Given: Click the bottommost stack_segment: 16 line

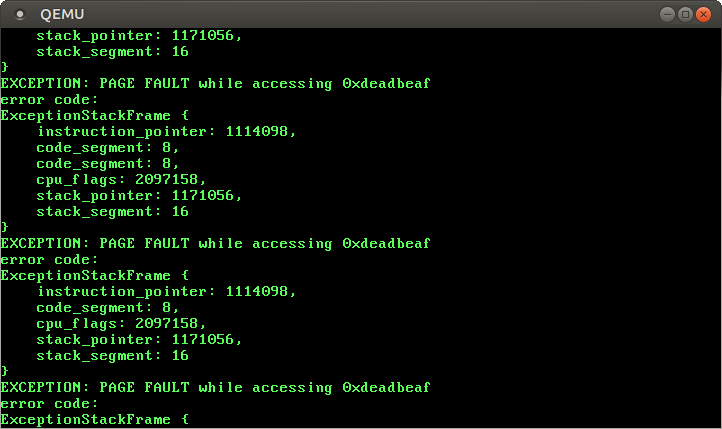Looking at the screenshot, I should (112, 355).
